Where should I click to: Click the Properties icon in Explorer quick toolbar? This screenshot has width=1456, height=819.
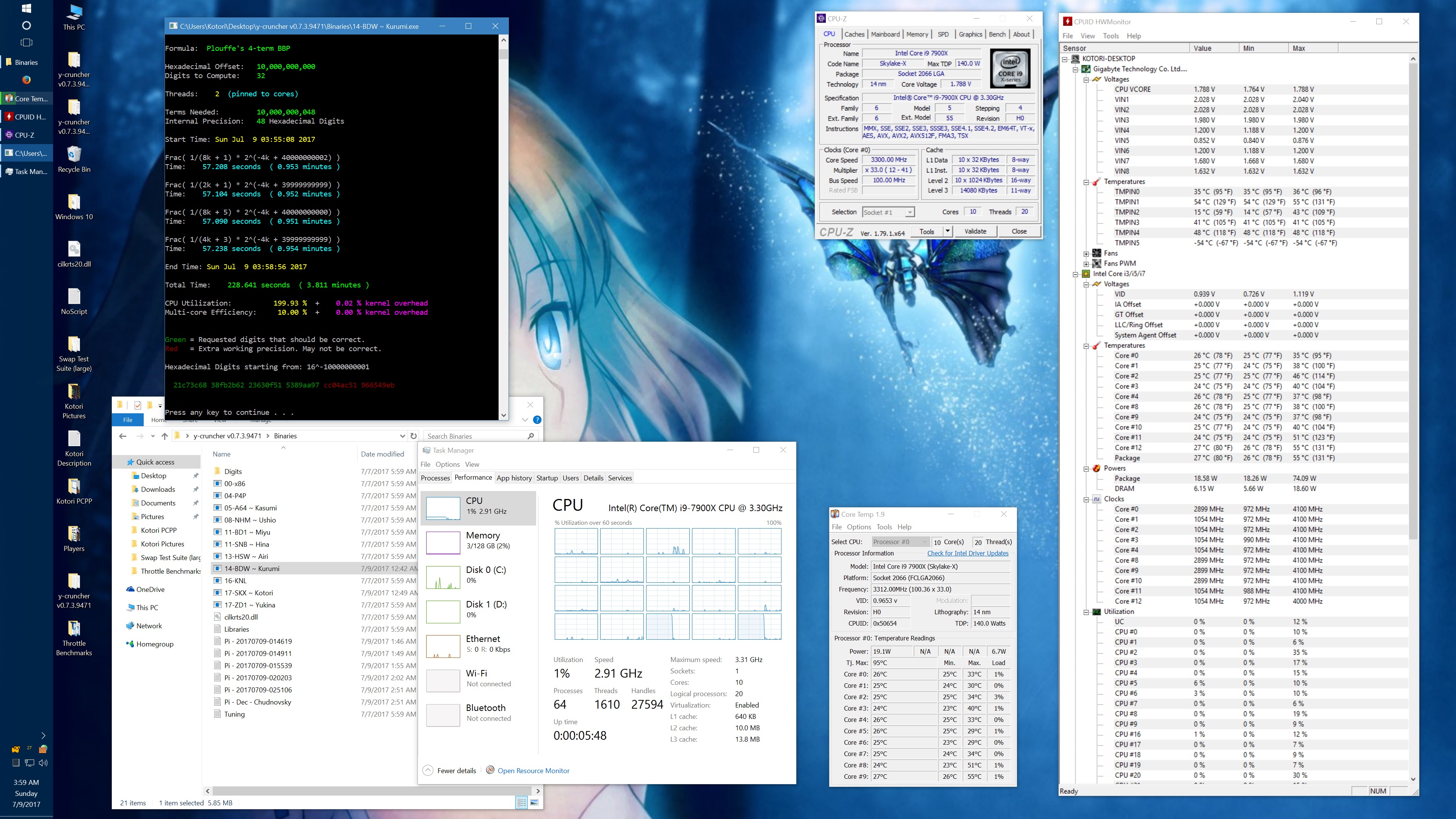point(137,405)
